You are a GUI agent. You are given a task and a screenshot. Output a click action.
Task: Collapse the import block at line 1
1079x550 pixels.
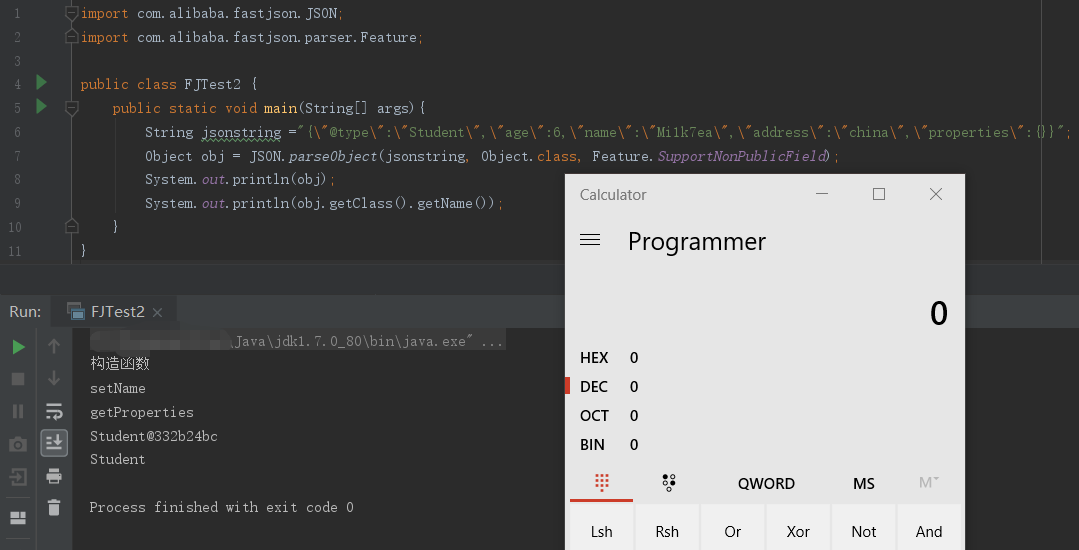coord(71,13)
